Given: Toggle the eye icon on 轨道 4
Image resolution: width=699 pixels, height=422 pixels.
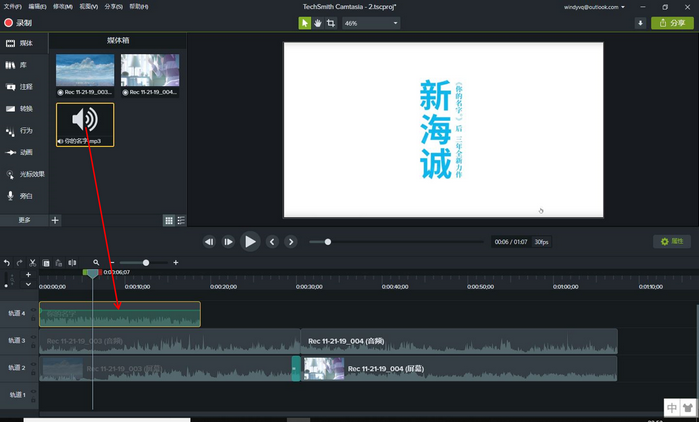Looking at the screenshot, I should point(33,310).
